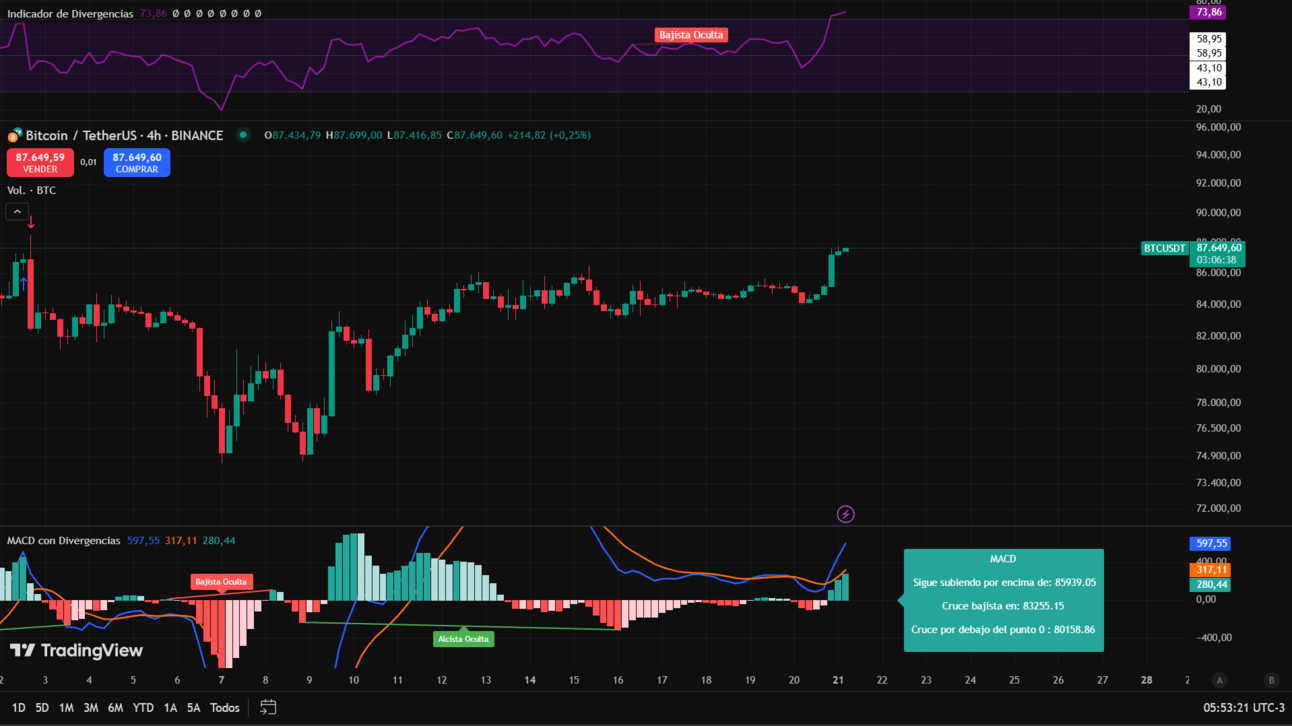1292x726 pixels.
Task: Click the green Alcista Oculta label
Action: (463, 639)
